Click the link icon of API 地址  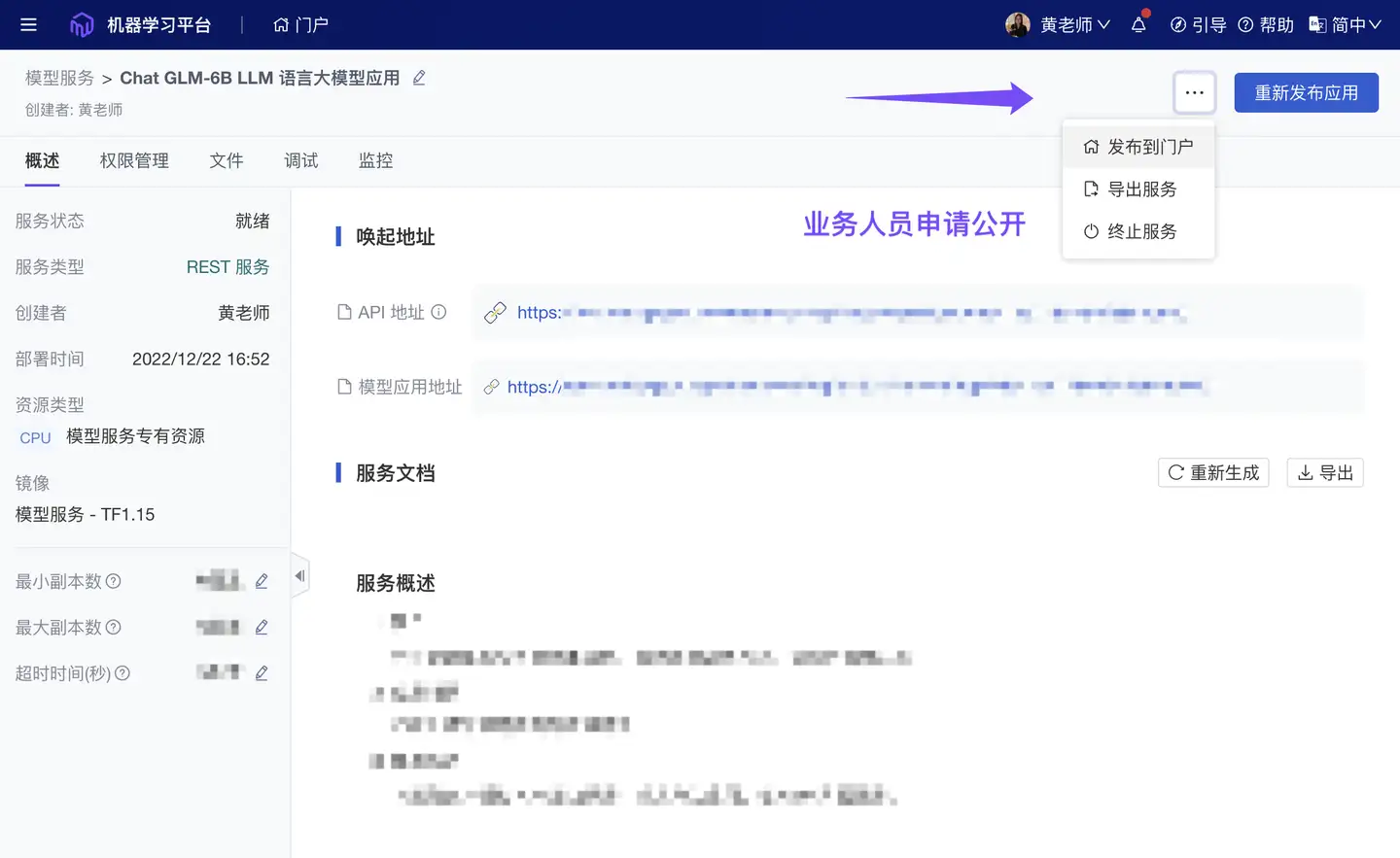(495, 313)
